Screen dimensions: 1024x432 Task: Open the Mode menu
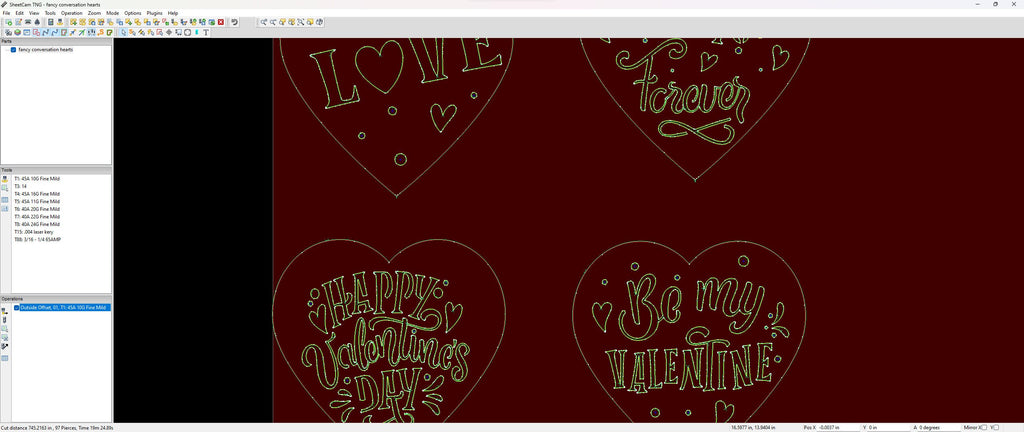click(113, 13)
